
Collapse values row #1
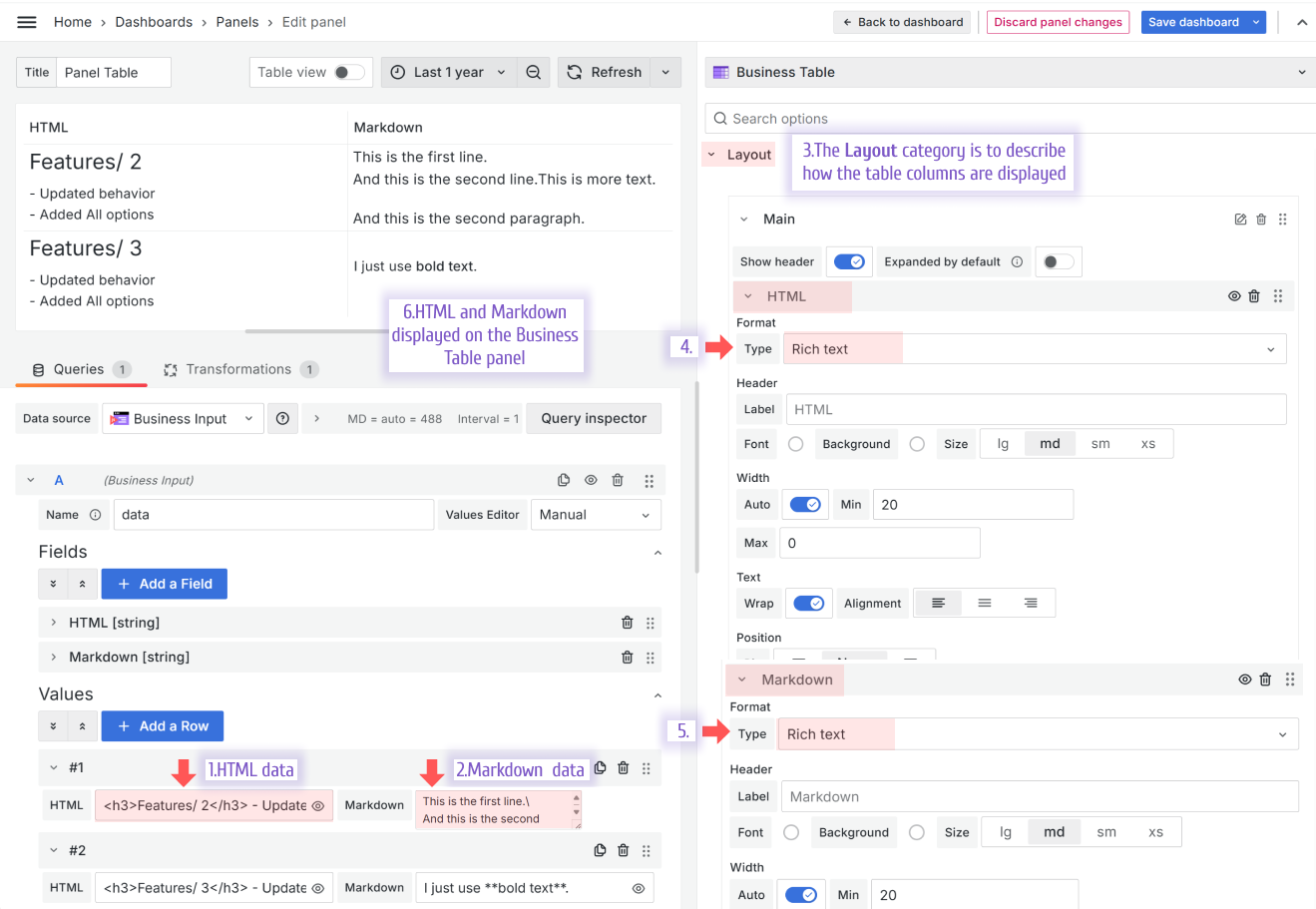[x=54, y=768]
